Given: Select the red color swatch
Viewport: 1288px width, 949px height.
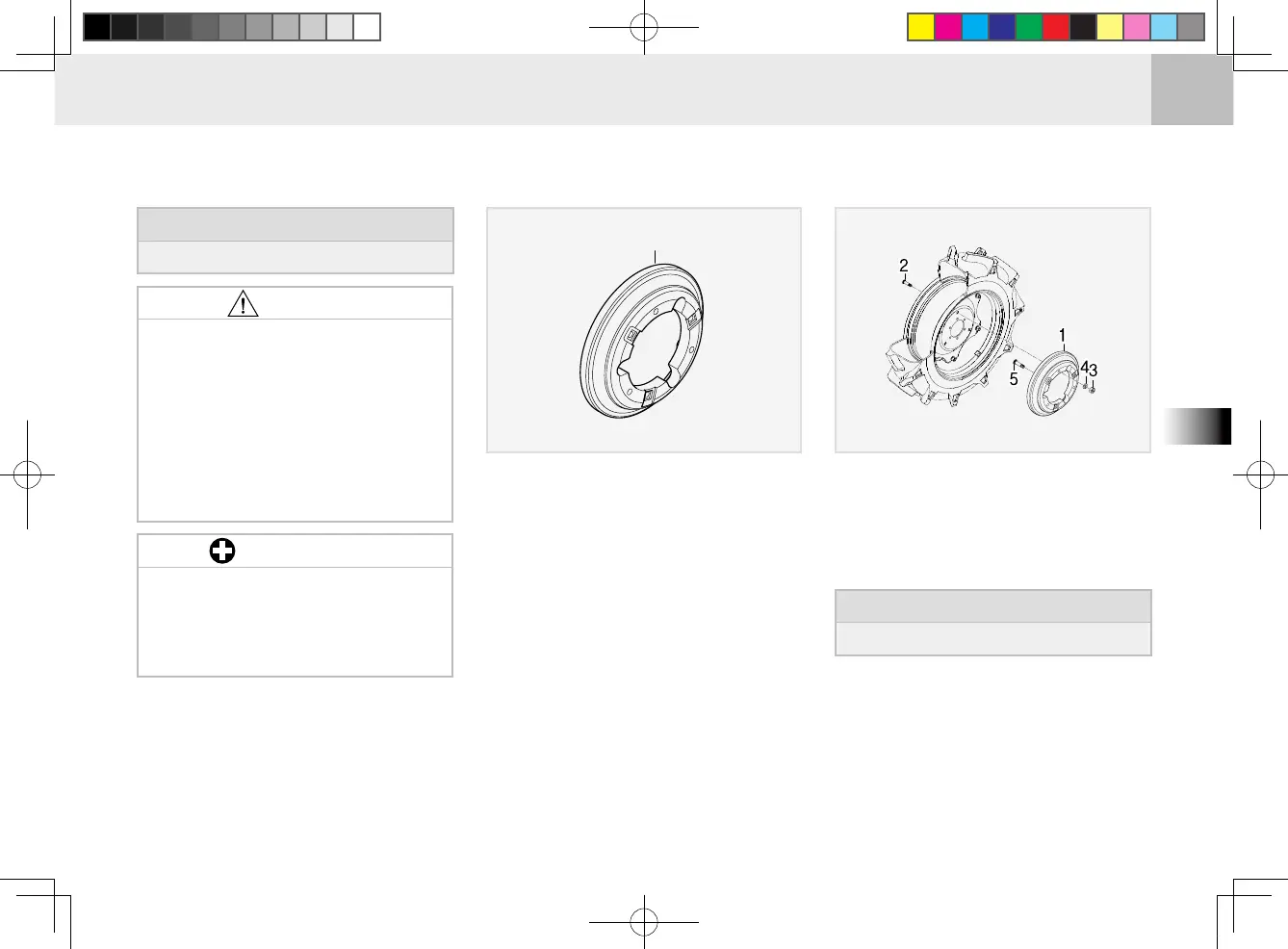Looking at the screenshot, I should point(1056,27).
